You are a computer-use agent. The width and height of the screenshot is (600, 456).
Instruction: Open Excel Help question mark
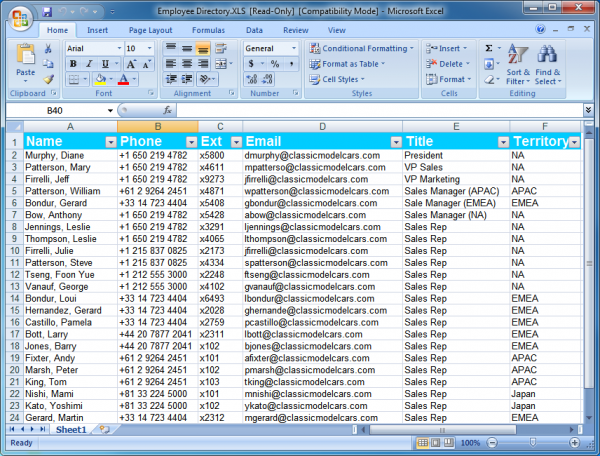click(x=540, y=29)
